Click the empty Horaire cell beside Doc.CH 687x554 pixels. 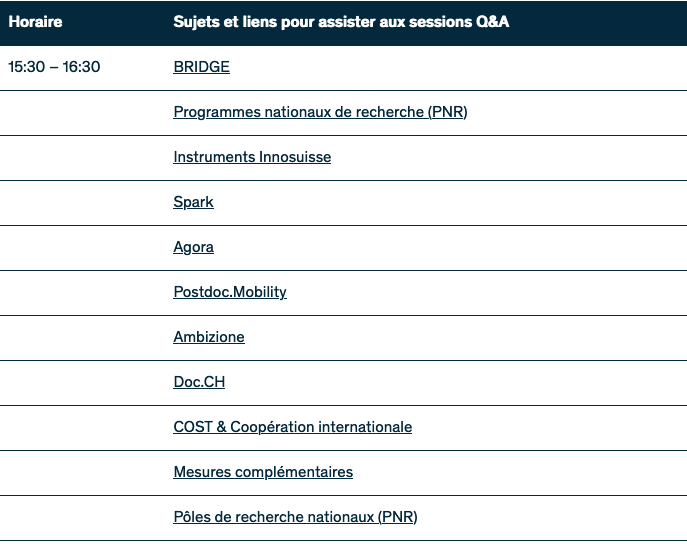pyautogui.click(x=82, y=382)
